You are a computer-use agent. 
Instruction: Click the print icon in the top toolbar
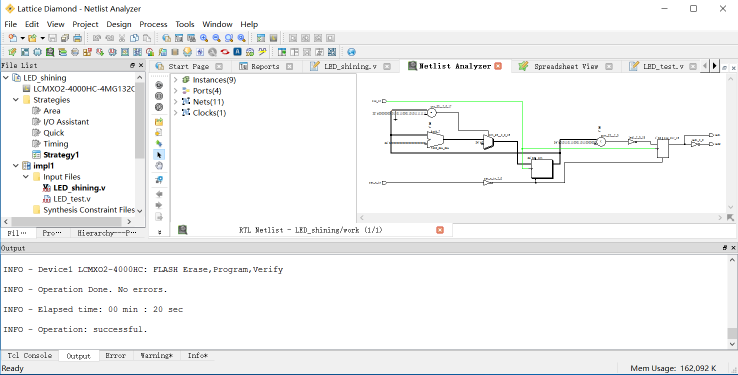click(77, 38)
